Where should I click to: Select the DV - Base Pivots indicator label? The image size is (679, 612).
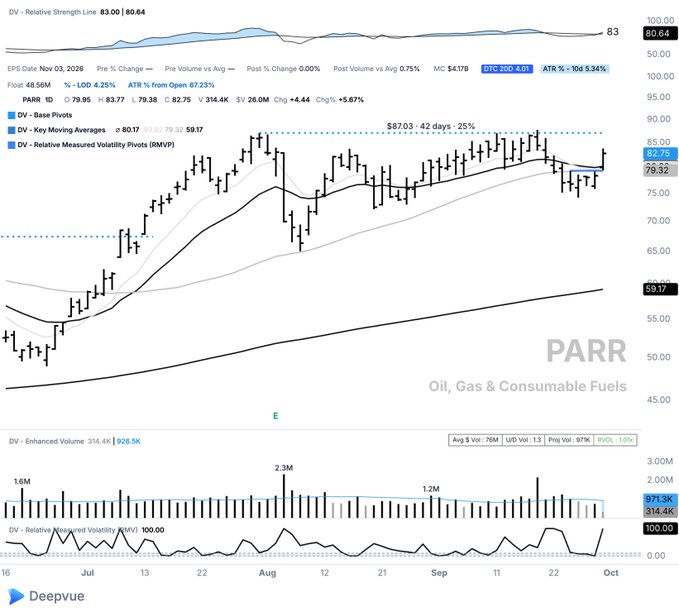coord(45,115)
